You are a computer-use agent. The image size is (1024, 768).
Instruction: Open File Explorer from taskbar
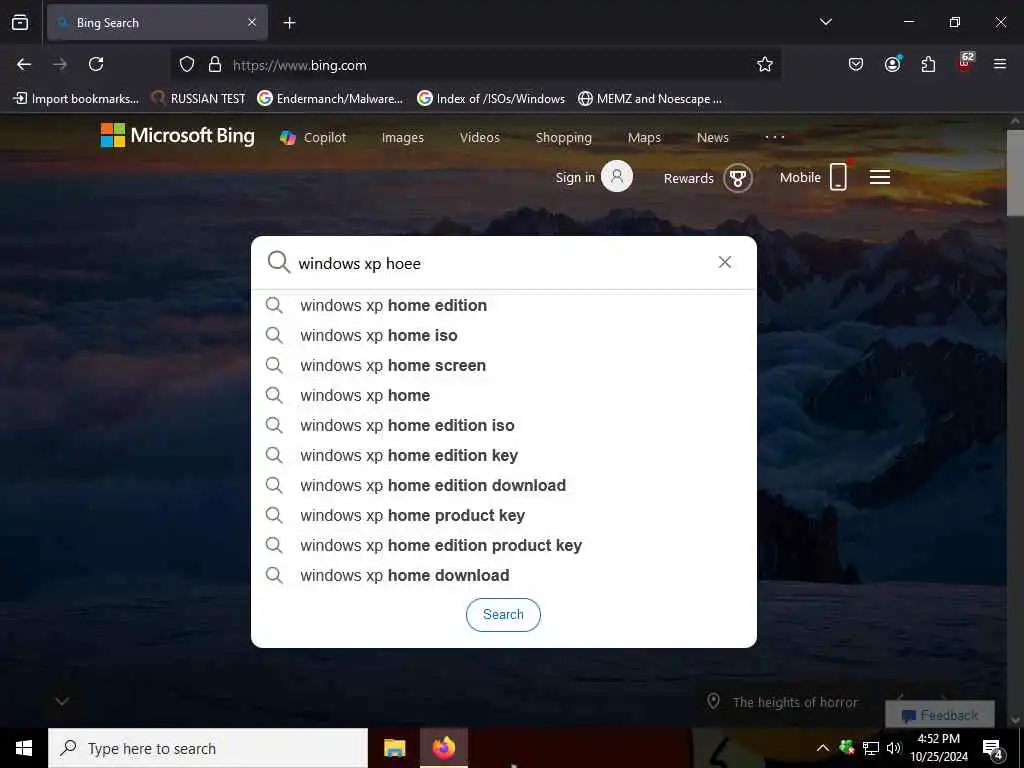click(x=394, y=748)
